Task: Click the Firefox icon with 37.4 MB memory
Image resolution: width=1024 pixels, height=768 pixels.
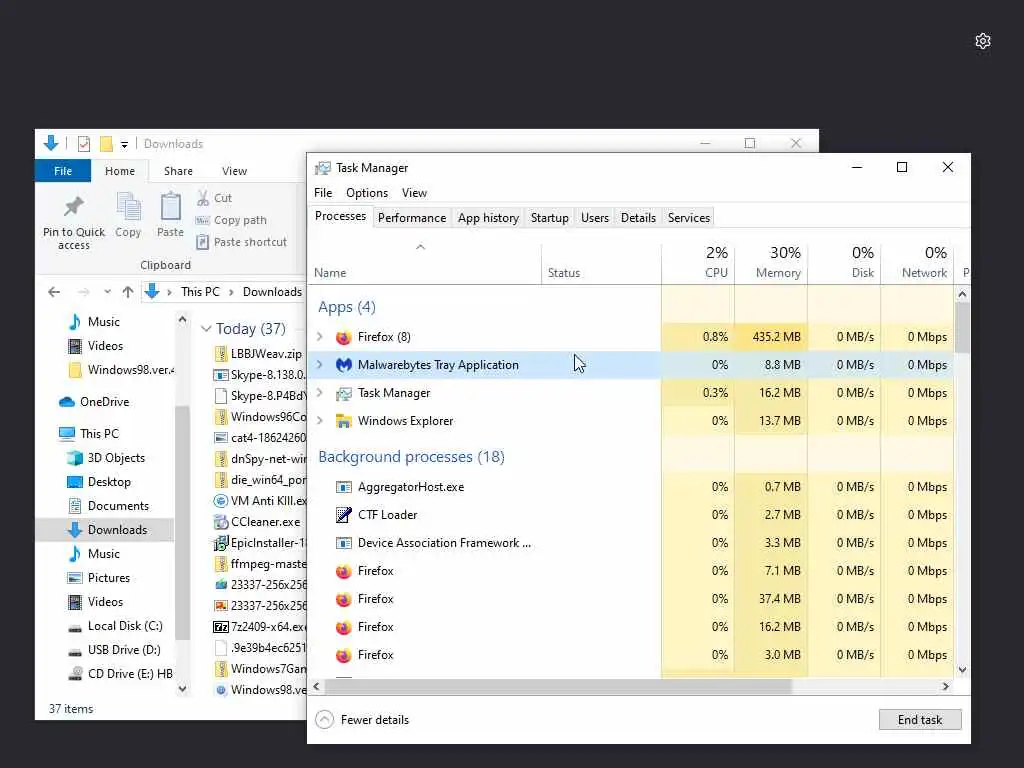Action: click(344, 599)
